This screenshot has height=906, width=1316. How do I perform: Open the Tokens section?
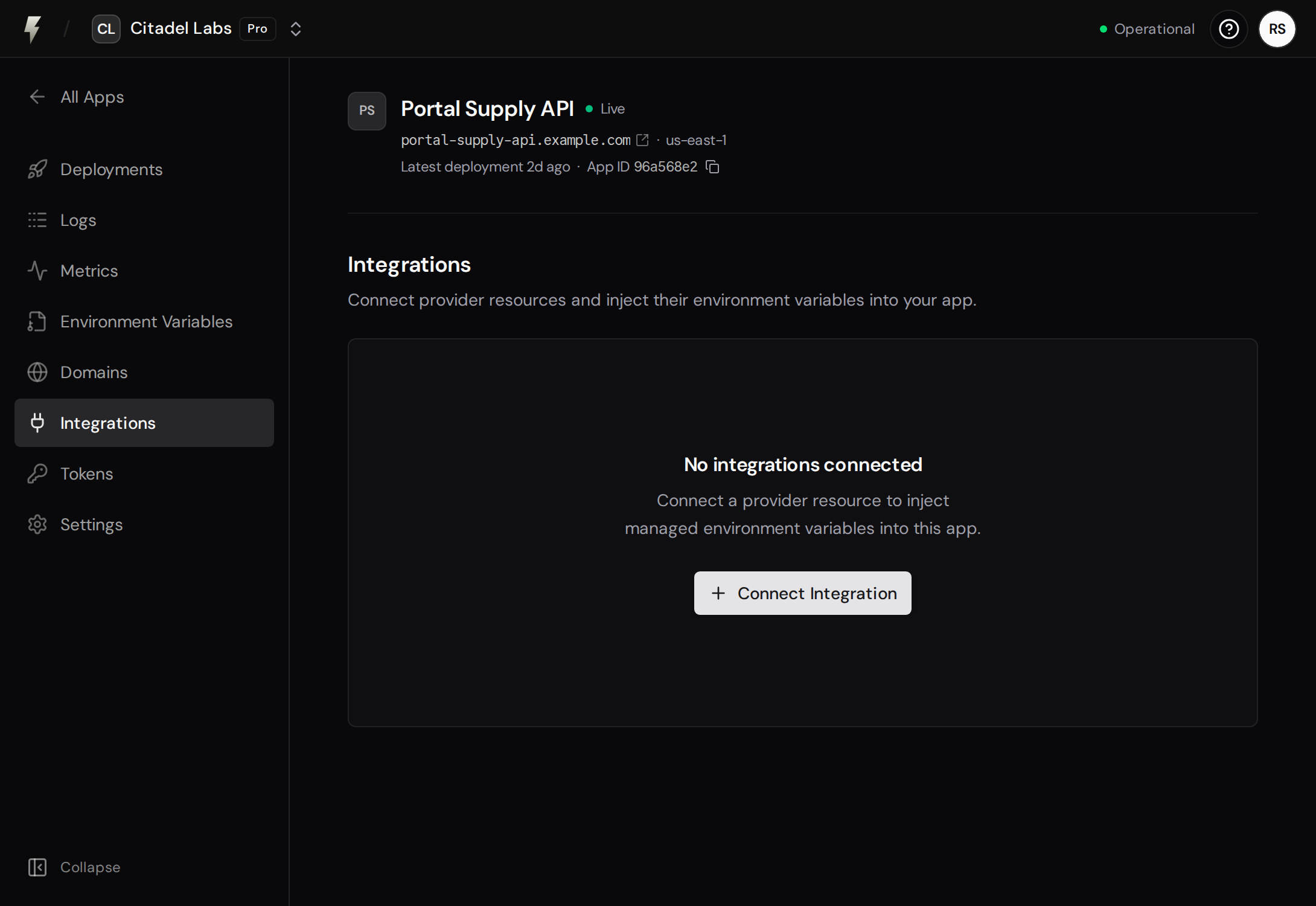[x=144, y=474]
